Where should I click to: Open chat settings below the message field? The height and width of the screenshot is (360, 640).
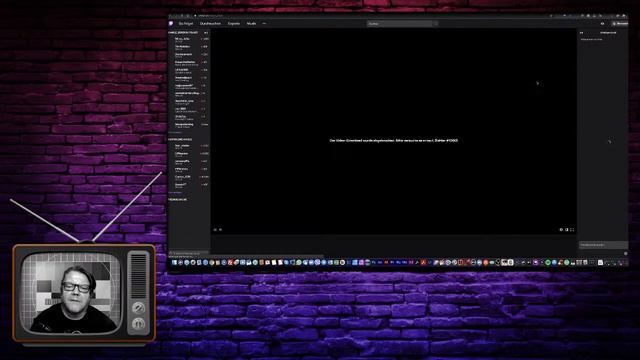[x=626, y=253]
